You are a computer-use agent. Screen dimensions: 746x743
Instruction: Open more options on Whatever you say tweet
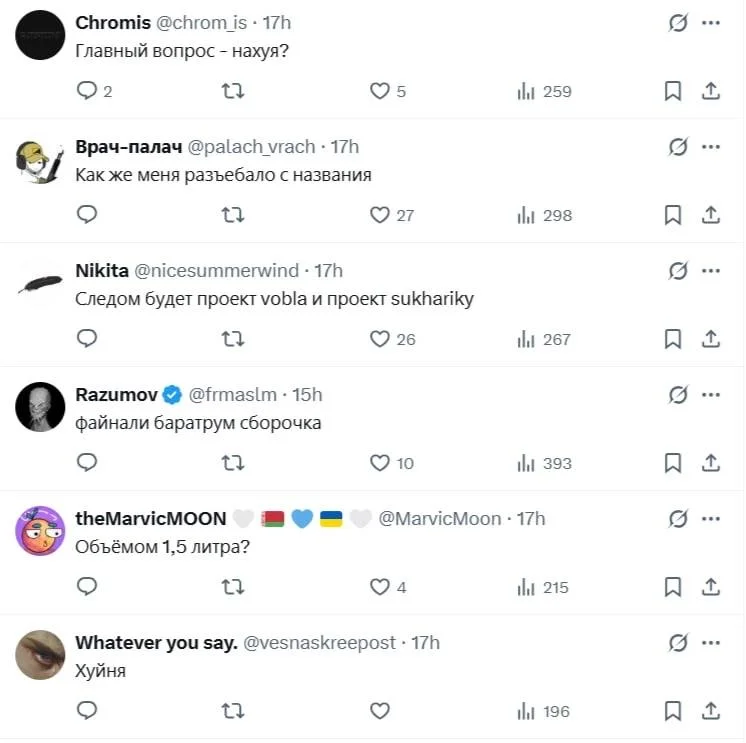pos(711,642)
